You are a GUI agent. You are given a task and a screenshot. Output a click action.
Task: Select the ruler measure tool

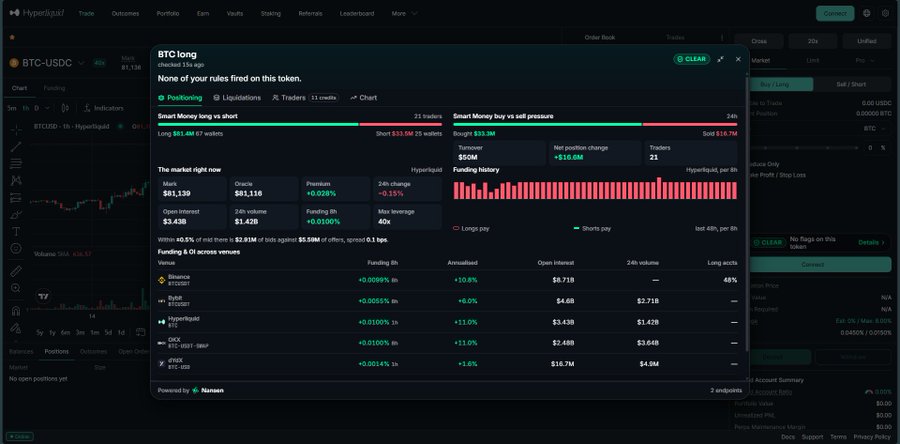click(x=16, y=271)
